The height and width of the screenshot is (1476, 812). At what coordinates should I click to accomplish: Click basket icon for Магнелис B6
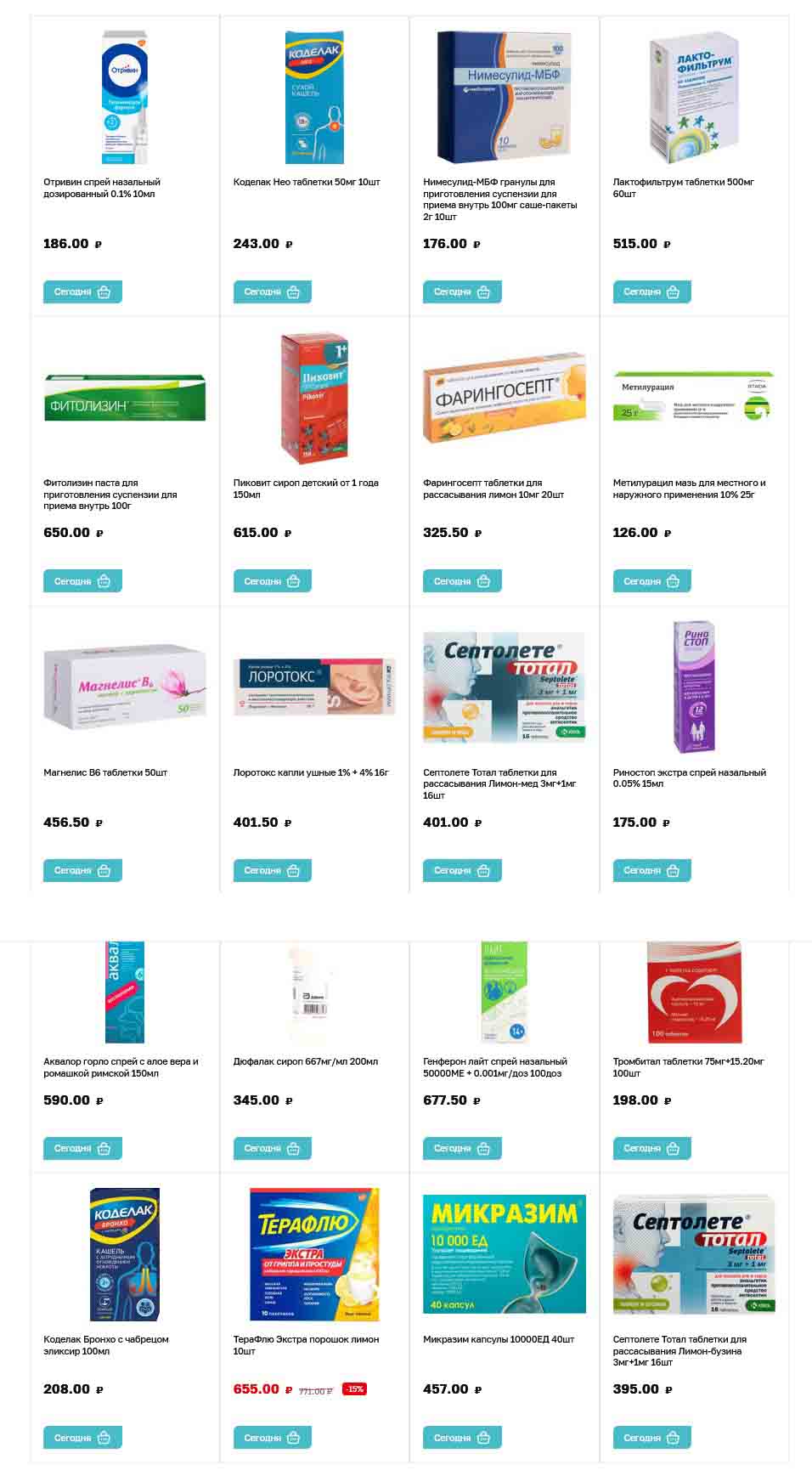[104, 871]
